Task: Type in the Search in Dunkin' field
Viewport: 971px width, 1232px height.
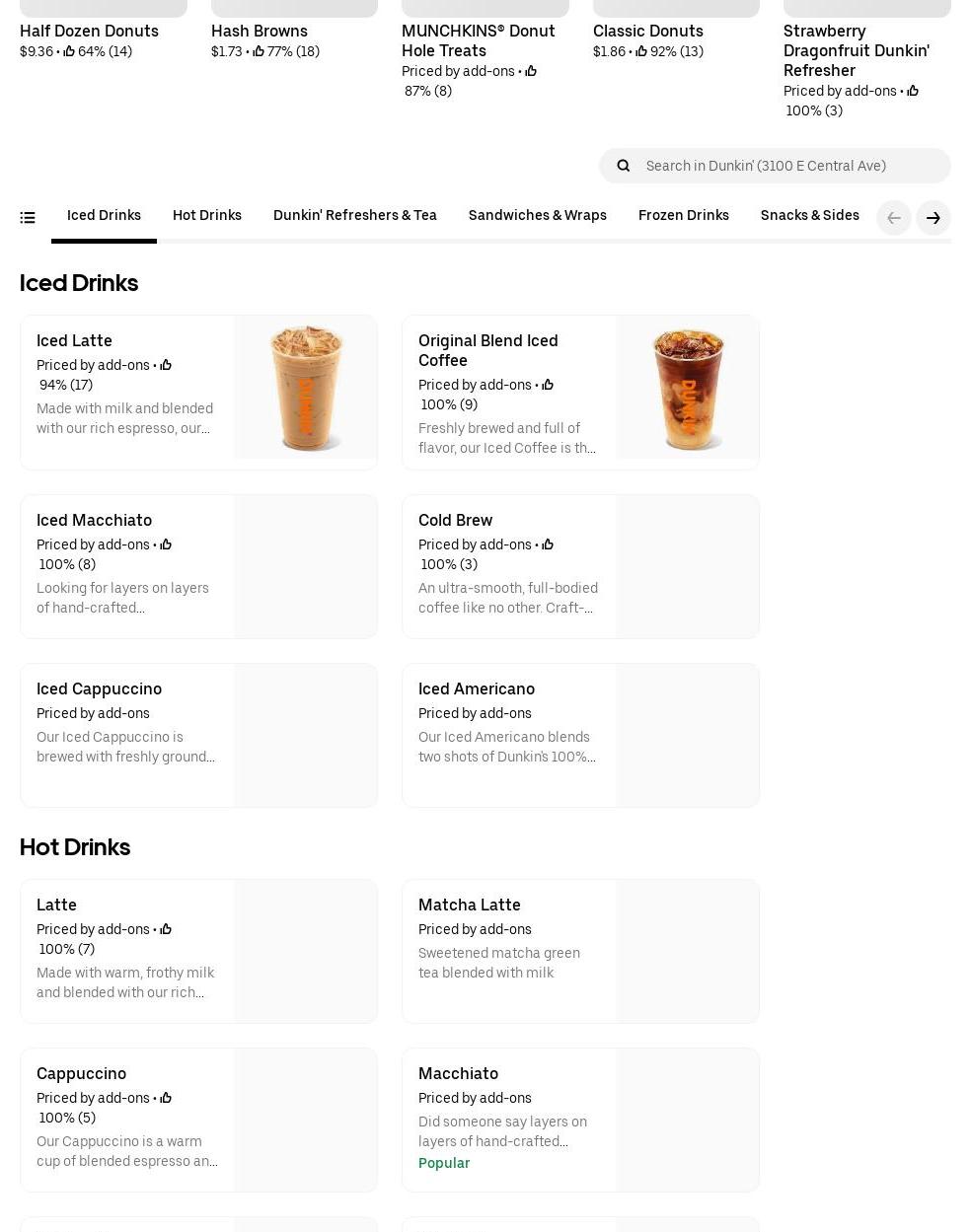Action: 789,166
